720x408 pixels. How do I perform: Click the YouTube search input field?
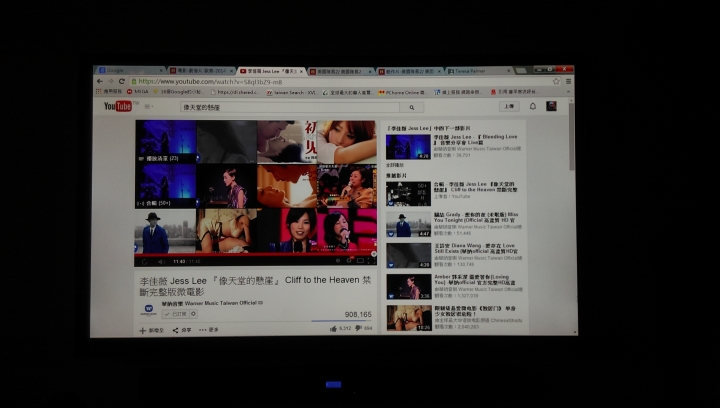coord(290,107)
